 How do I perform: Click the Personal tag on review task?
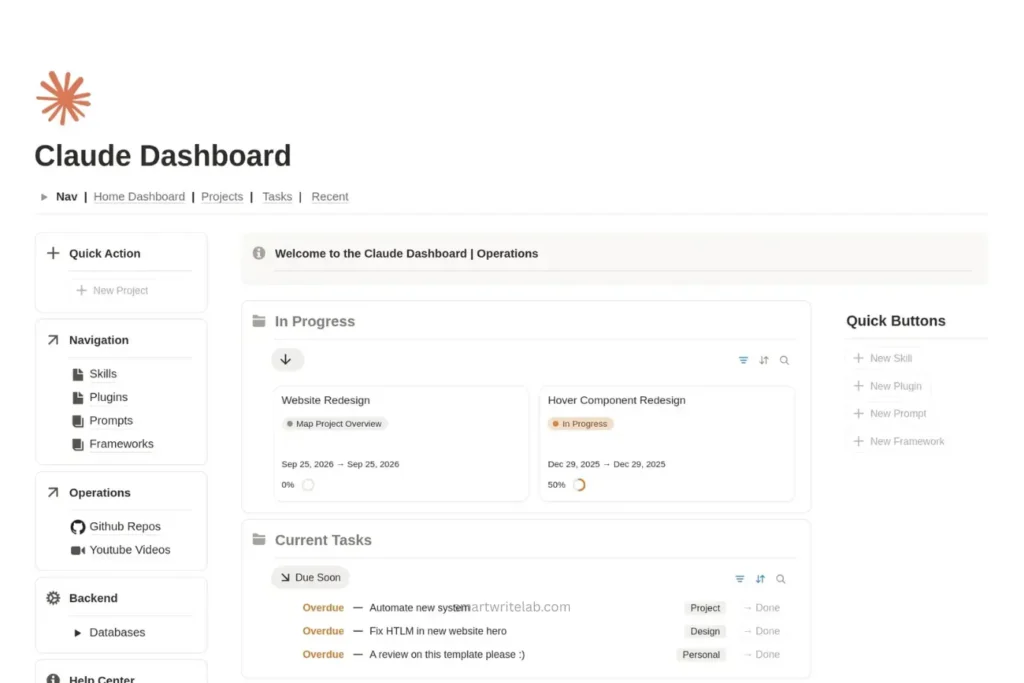(701, 654)
